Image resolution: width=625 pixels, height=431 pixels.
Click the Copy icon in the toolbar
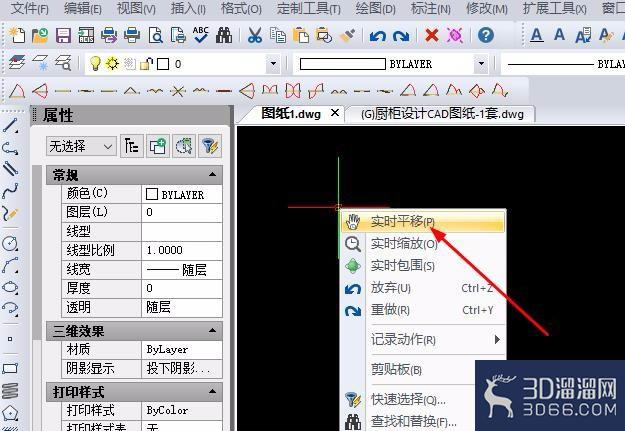click(278, 35)
